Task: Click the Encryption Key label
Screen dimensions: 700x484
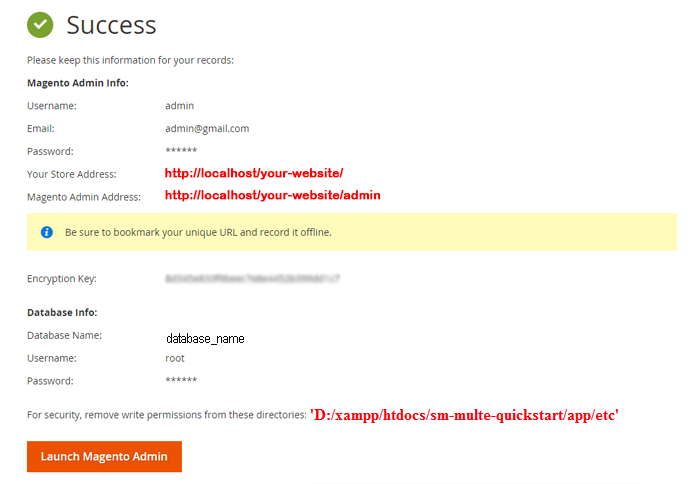Action: (x=62, y=280)
